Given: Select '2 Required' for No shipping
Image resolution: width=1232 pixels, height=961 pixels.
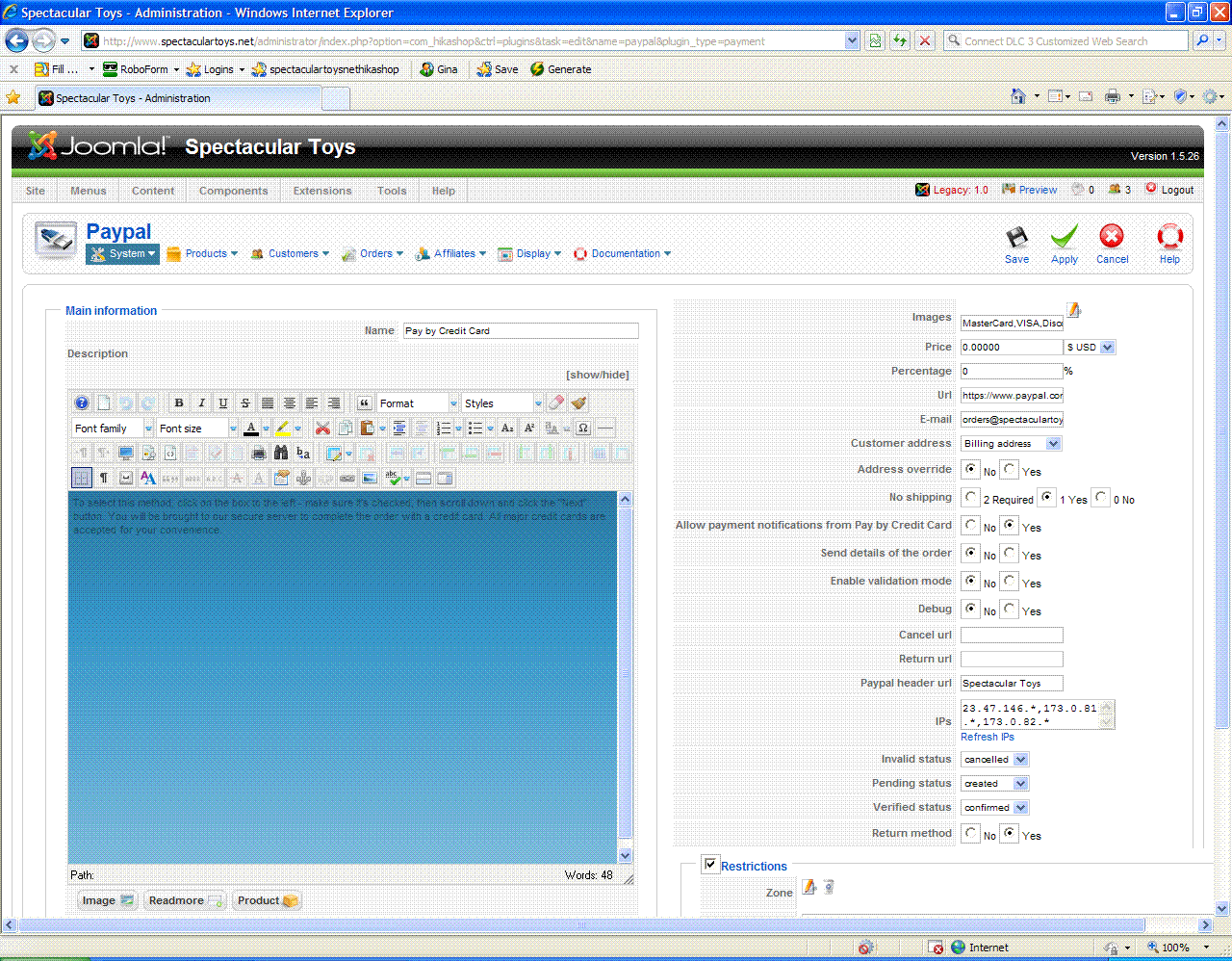Looking at the screenshot, I should click(971, 497).
